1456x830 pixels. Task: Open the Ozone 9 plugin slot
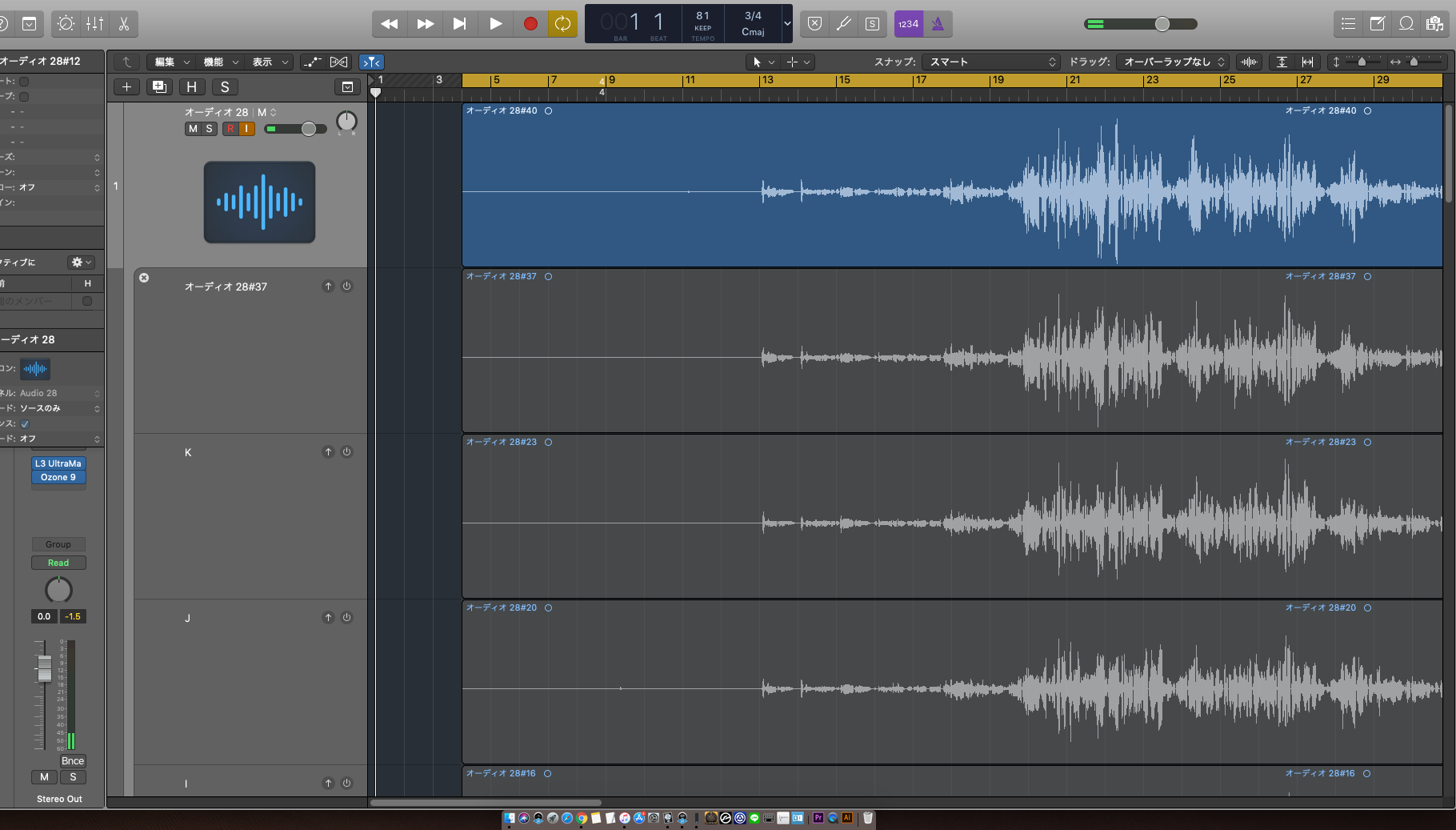[58, 477]
